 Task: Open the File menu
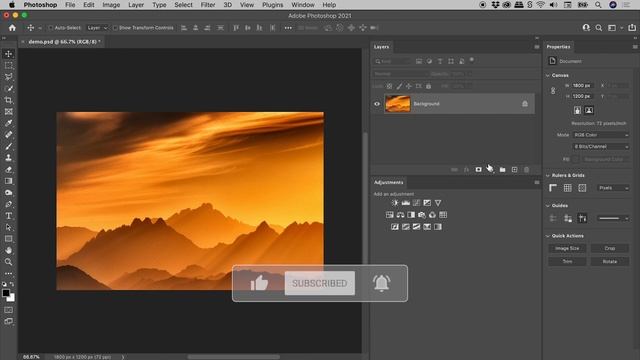click(70, 5)
